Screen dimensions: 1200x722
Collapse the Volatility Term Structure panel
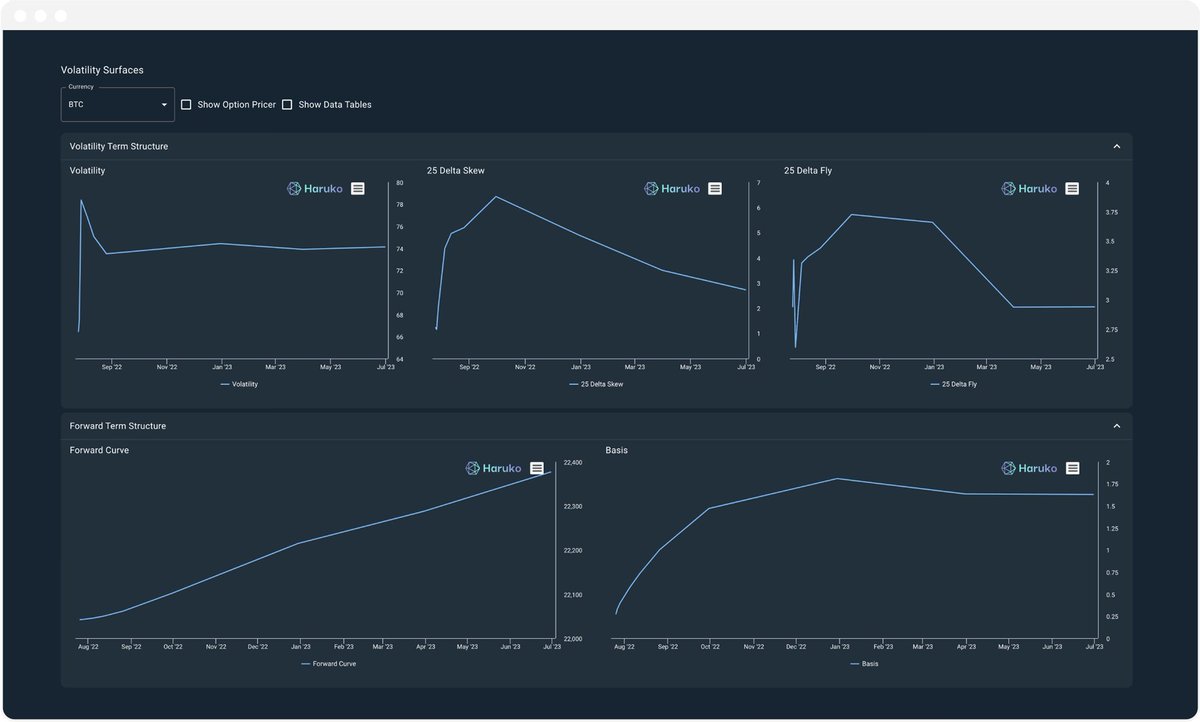(x=1117, y=146)
